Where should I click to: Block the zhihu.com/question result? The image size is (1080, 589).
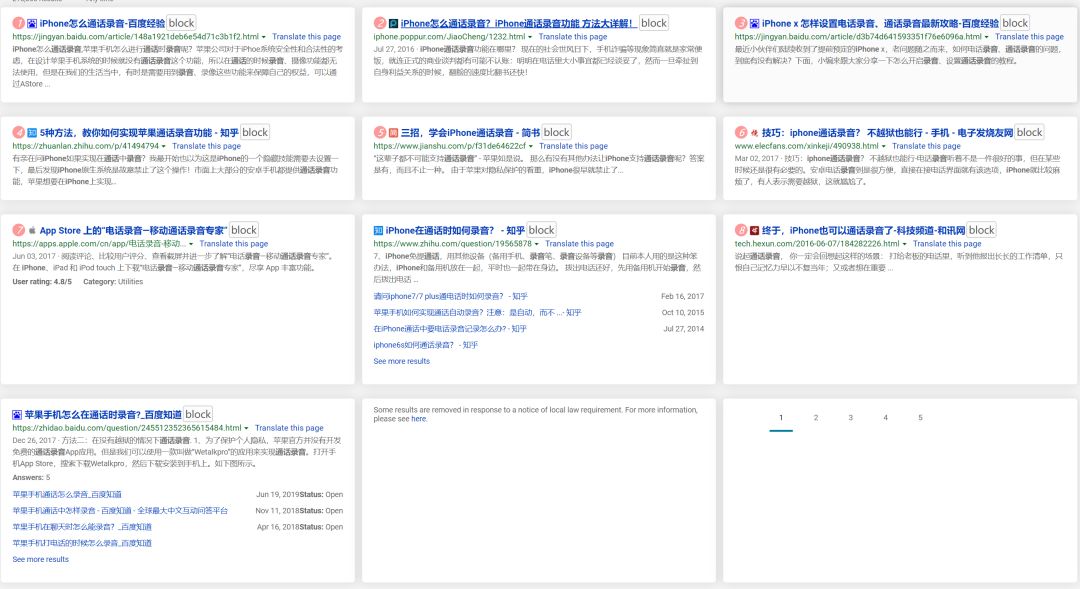coord(541,230)
